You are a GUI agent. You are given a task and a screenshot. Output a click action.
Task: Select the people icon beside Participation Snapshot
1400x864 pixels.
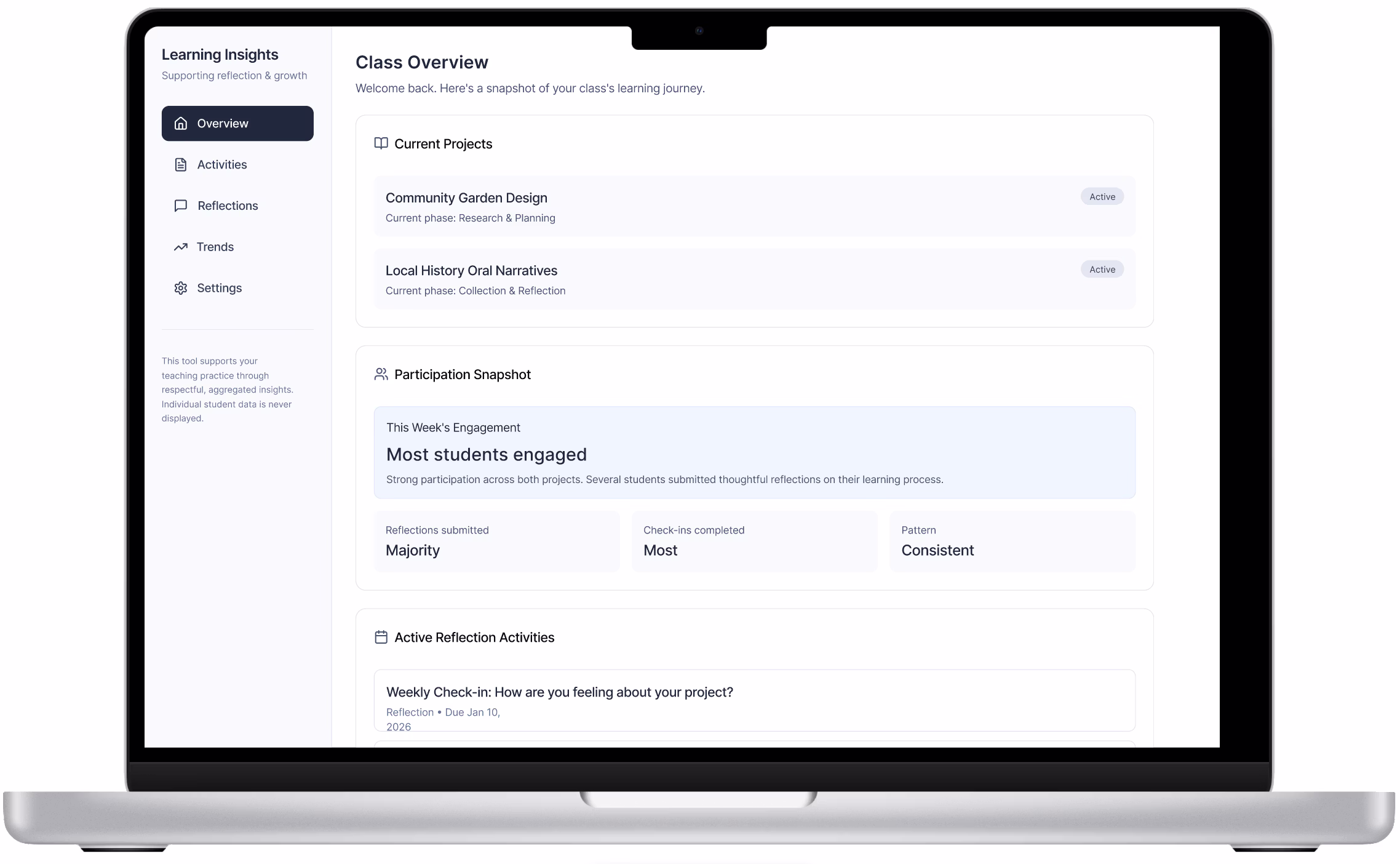tap(380, 374)
